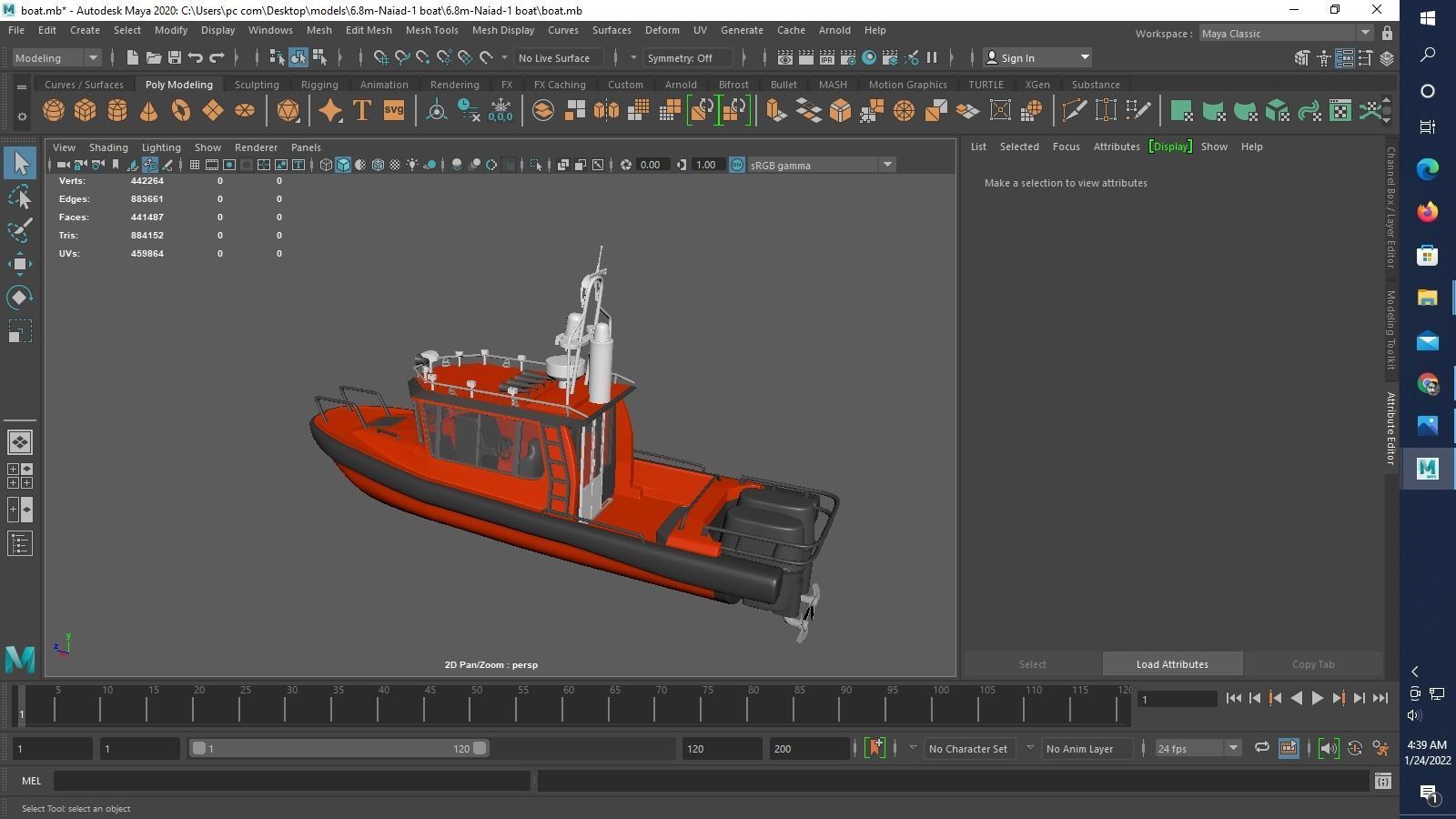The width and height of the screenshot is (1456, 819).
Task: Open the viewport Shading menu
Action: point(108,147)
